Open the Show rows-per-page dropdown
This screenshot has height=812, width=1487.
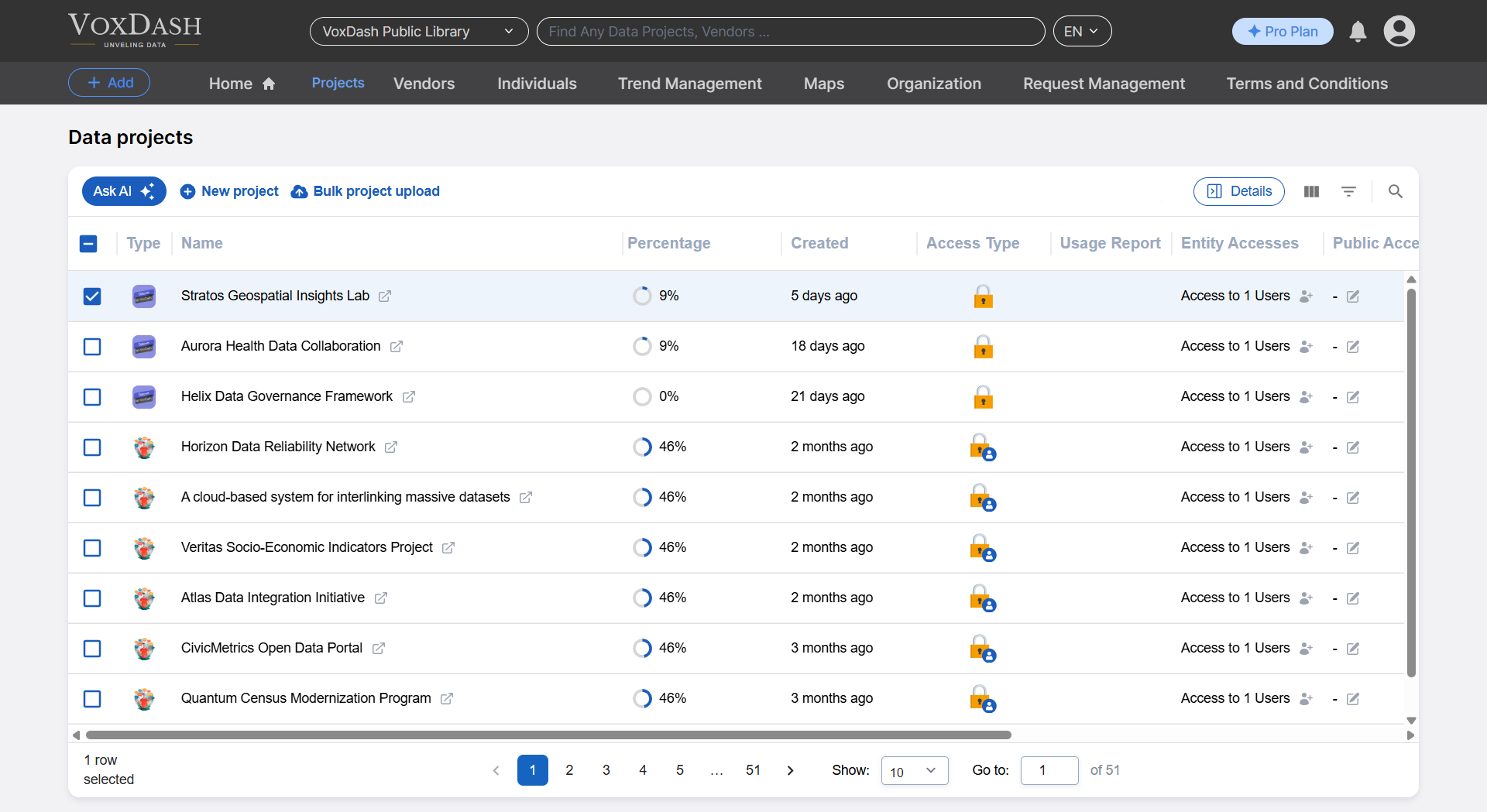pos(914,771)
